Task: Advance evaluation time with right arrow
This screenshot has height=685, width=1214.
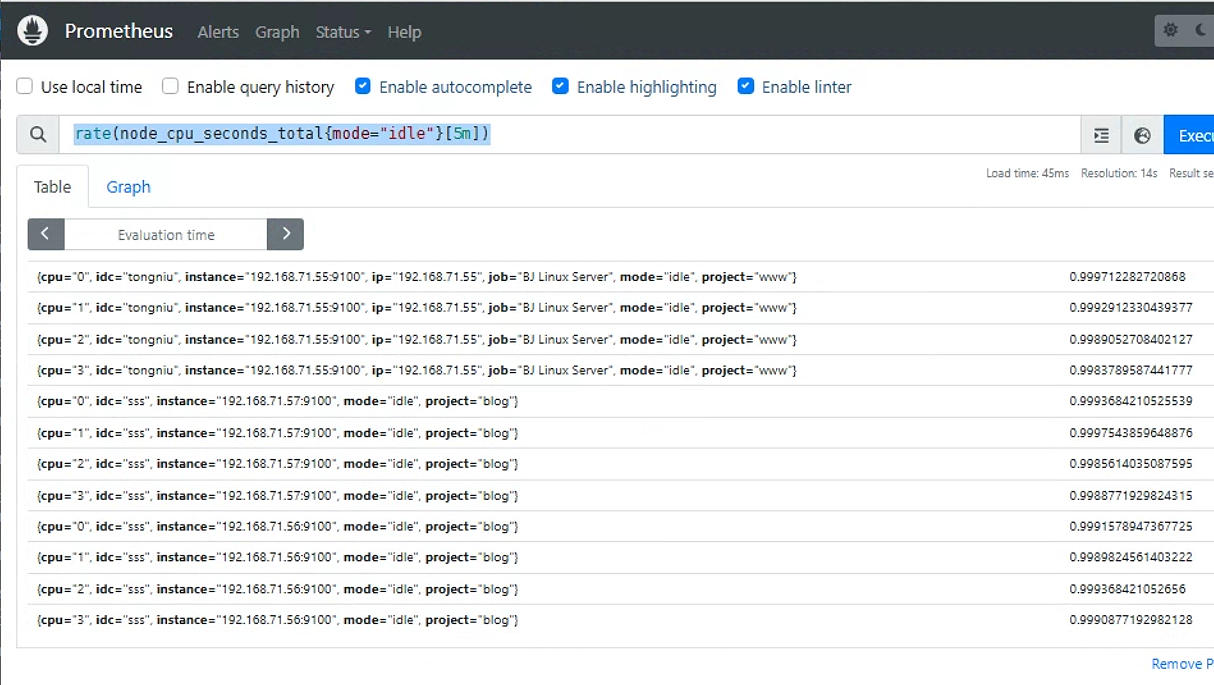Action: tap(285, 234)
